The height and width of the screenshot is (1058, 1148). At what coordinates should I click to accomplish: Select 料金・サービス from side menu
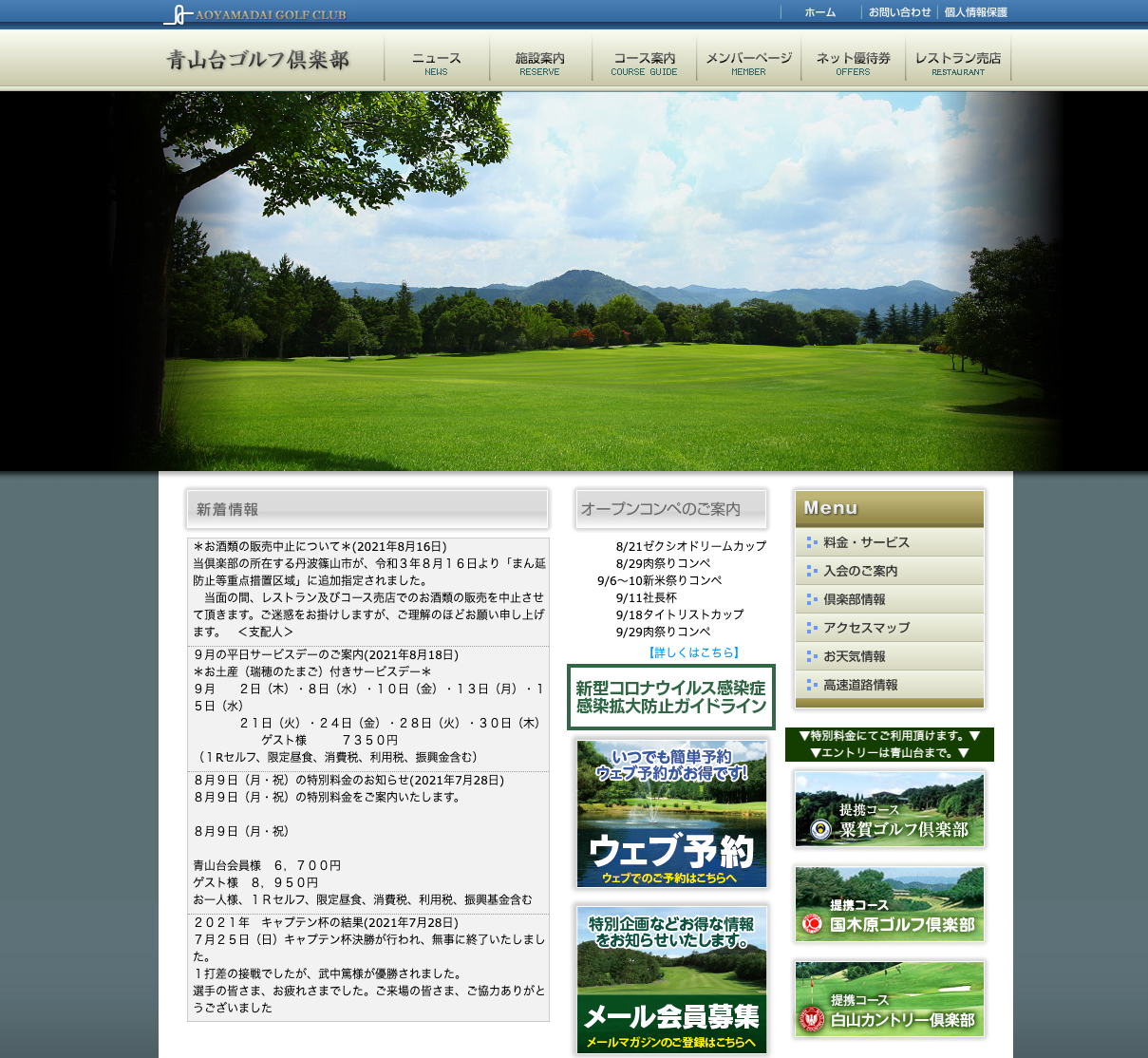(x=866, y=542)
